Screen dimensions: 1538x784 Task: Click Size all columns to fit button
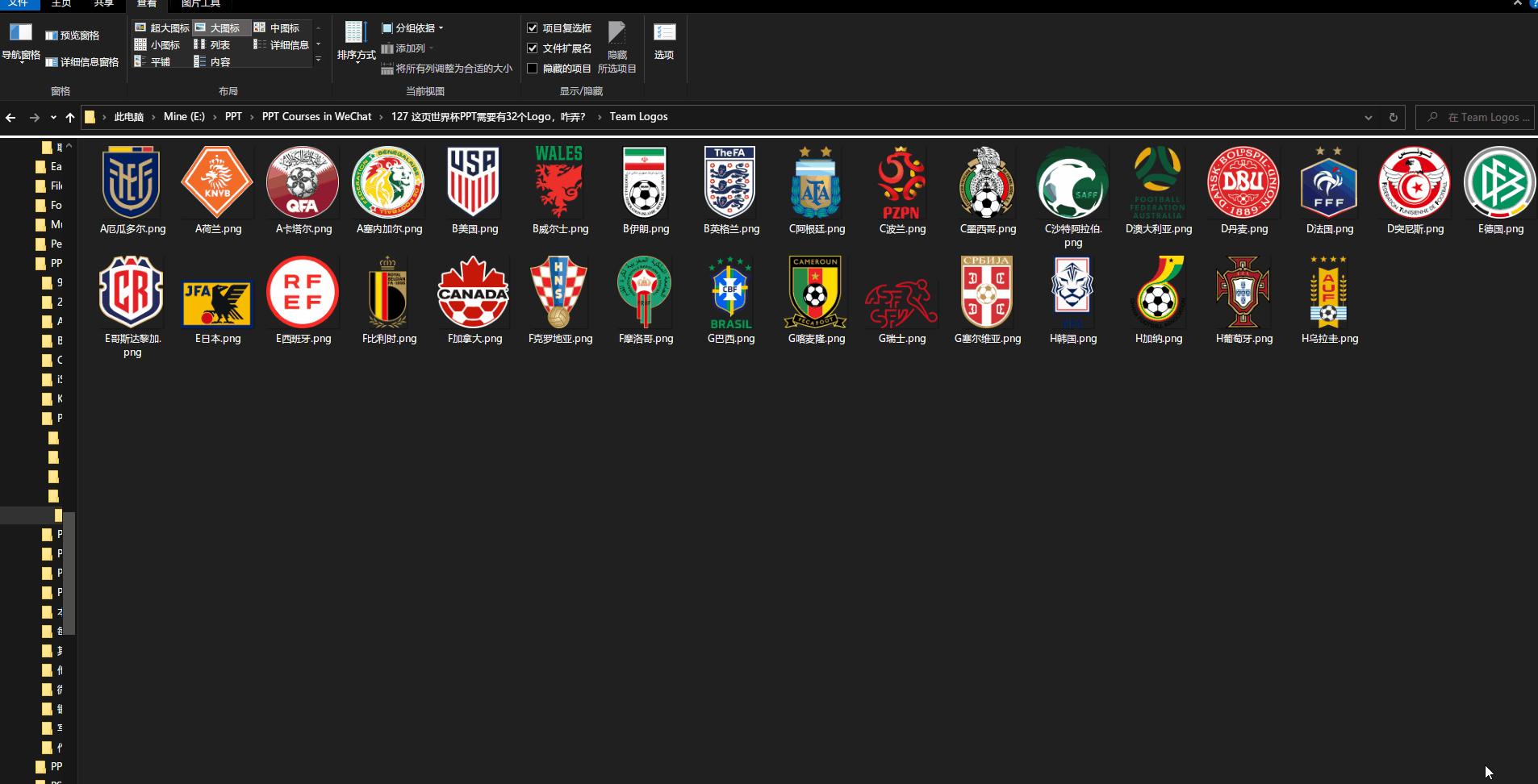[x=446, y=69]
